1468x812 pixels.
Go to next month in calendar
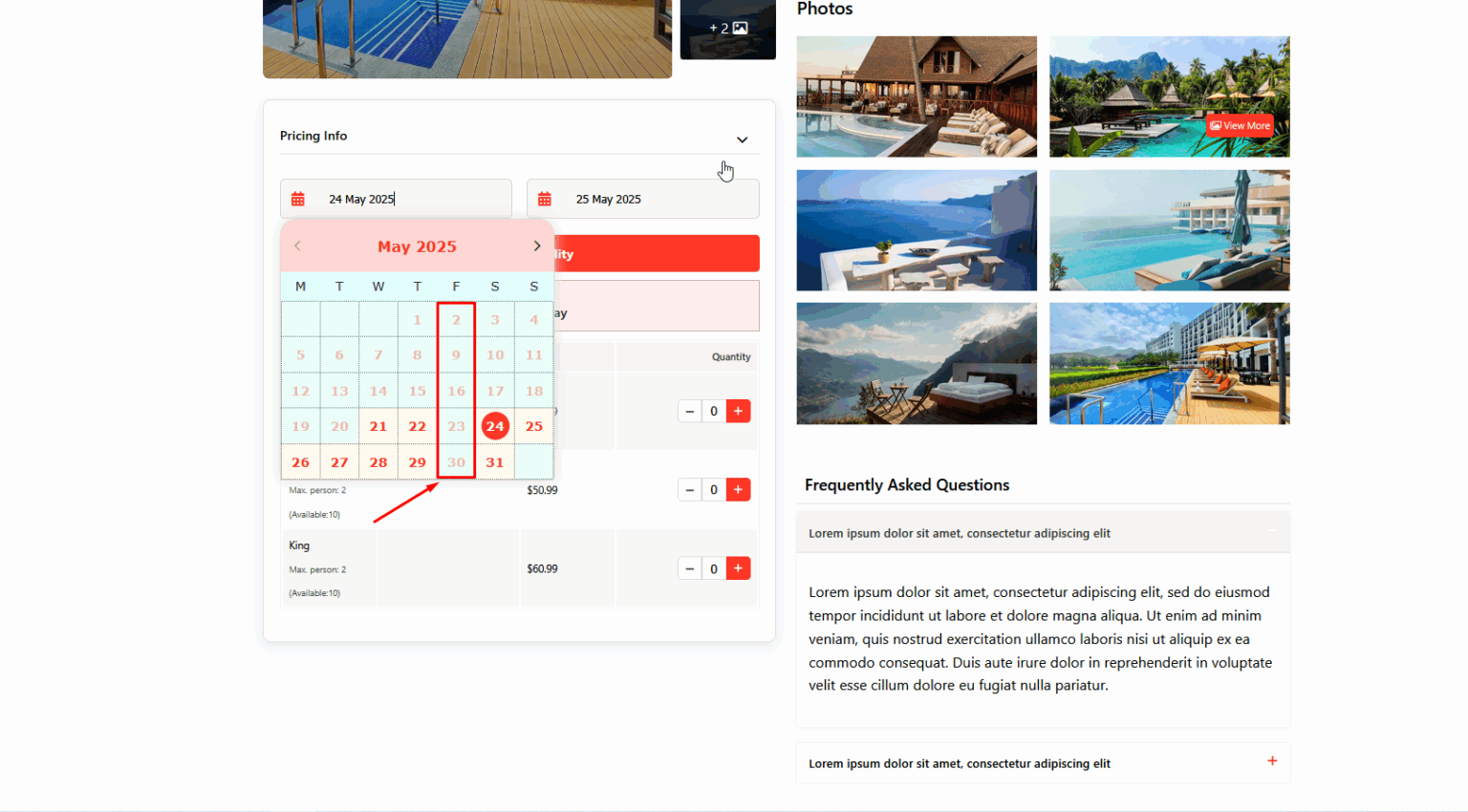coord(536,246)
